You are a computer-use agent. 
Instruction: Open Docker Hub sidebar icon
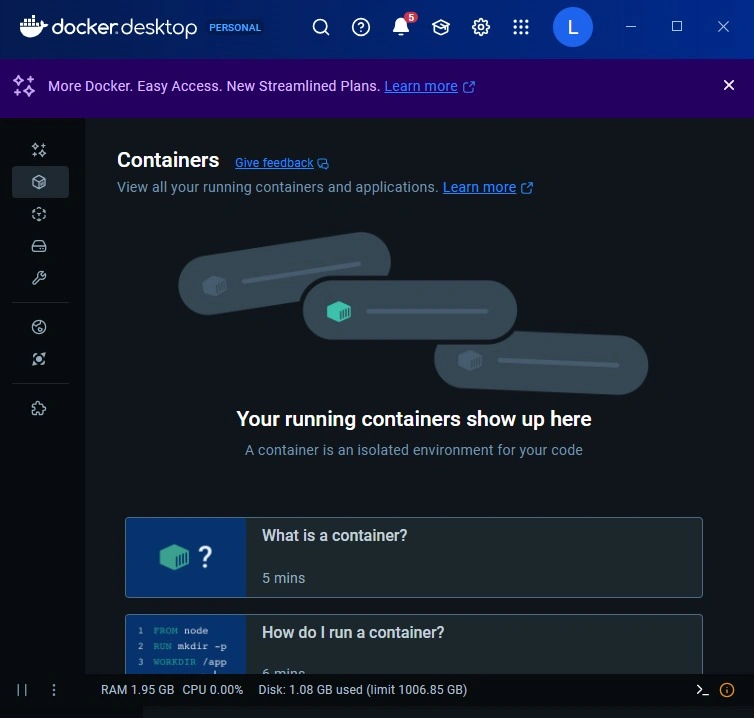pyautogui.click(x=39, y=327)
